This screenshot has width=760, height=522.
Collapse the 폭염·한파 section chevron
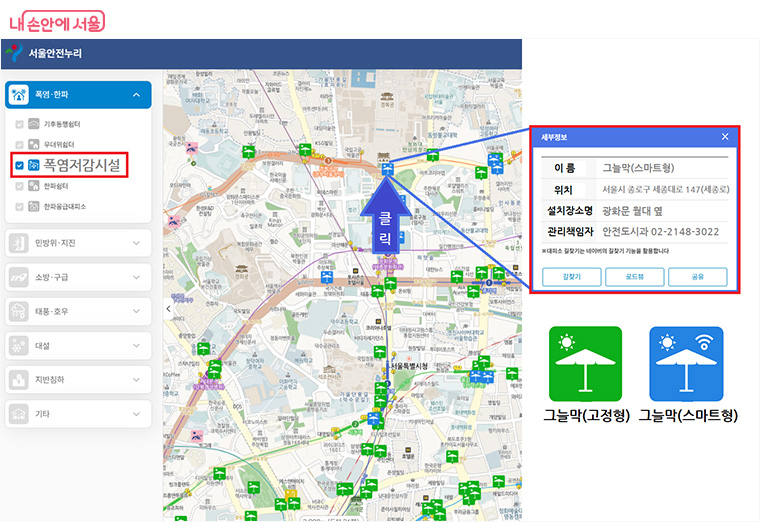(136, 95)
